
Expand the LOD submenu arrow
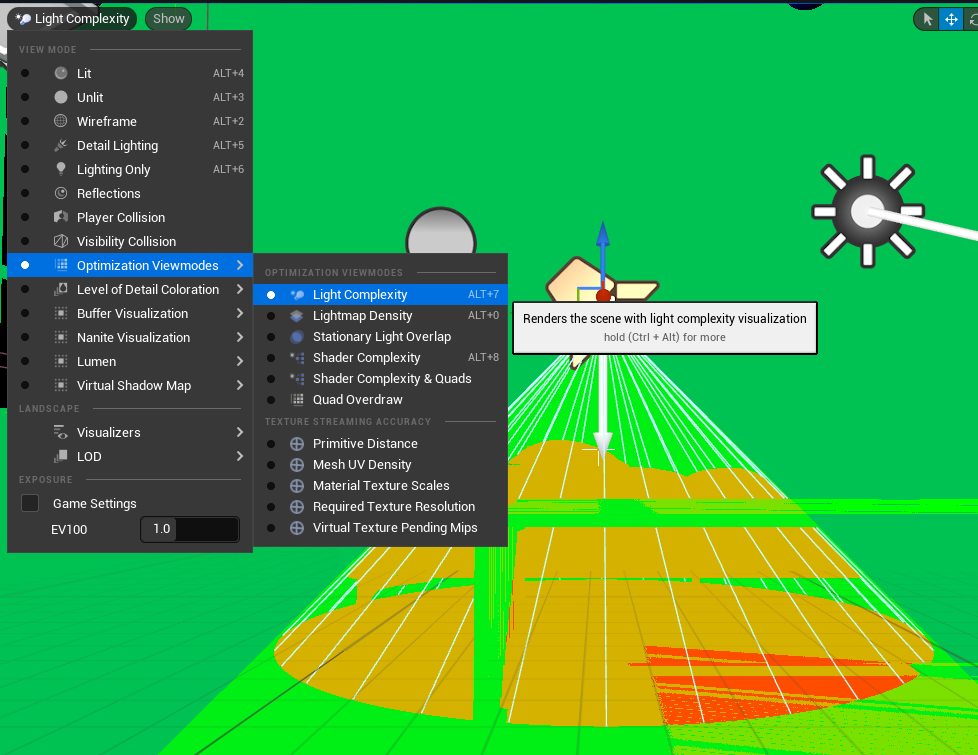(x=240, y=456)
